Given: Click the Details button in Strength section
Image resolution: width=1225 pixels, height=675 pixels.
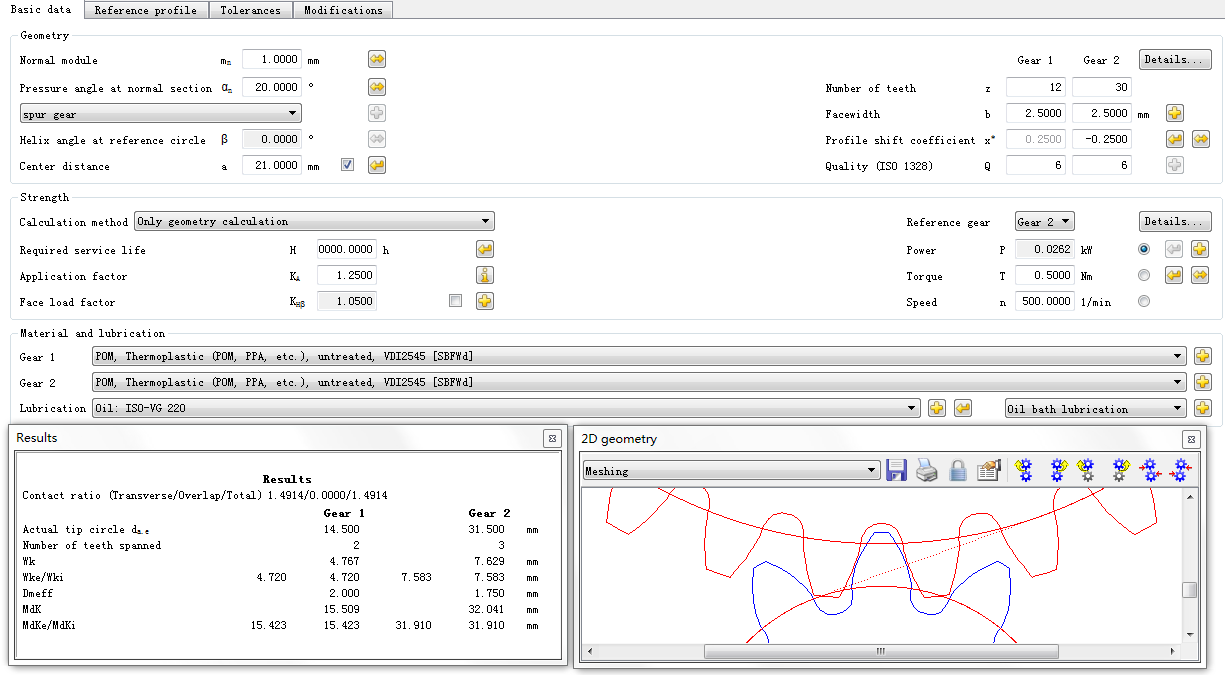Looking at the screenshot, I should tap(1175, 221).
